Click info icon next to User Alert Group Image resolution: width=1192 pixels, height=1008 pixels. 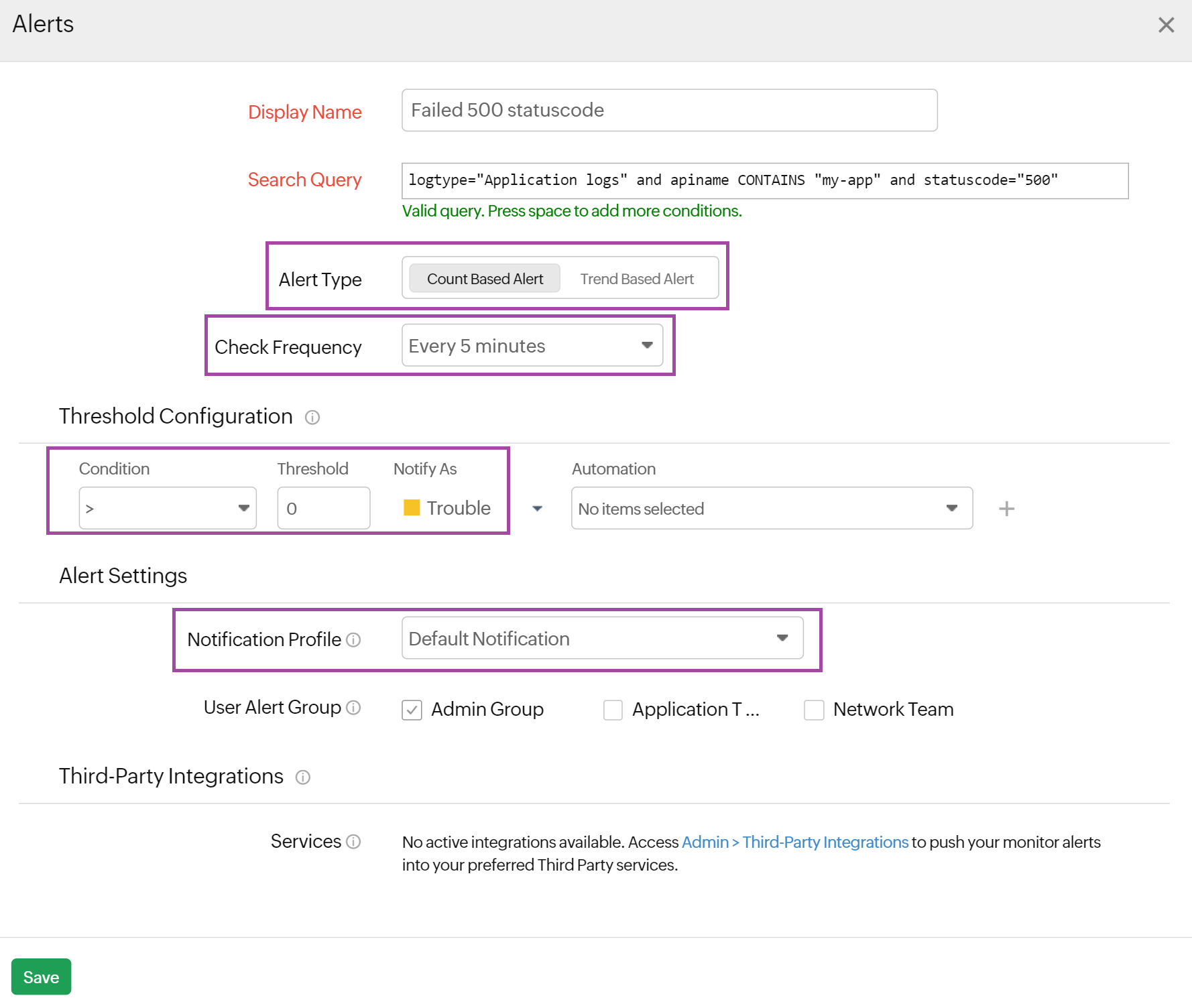coord(353,708)
